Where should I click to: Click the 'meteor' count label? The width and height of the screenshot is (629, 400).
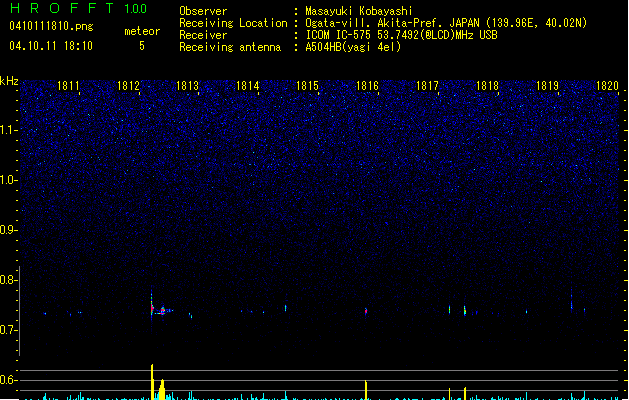(142, 31)
